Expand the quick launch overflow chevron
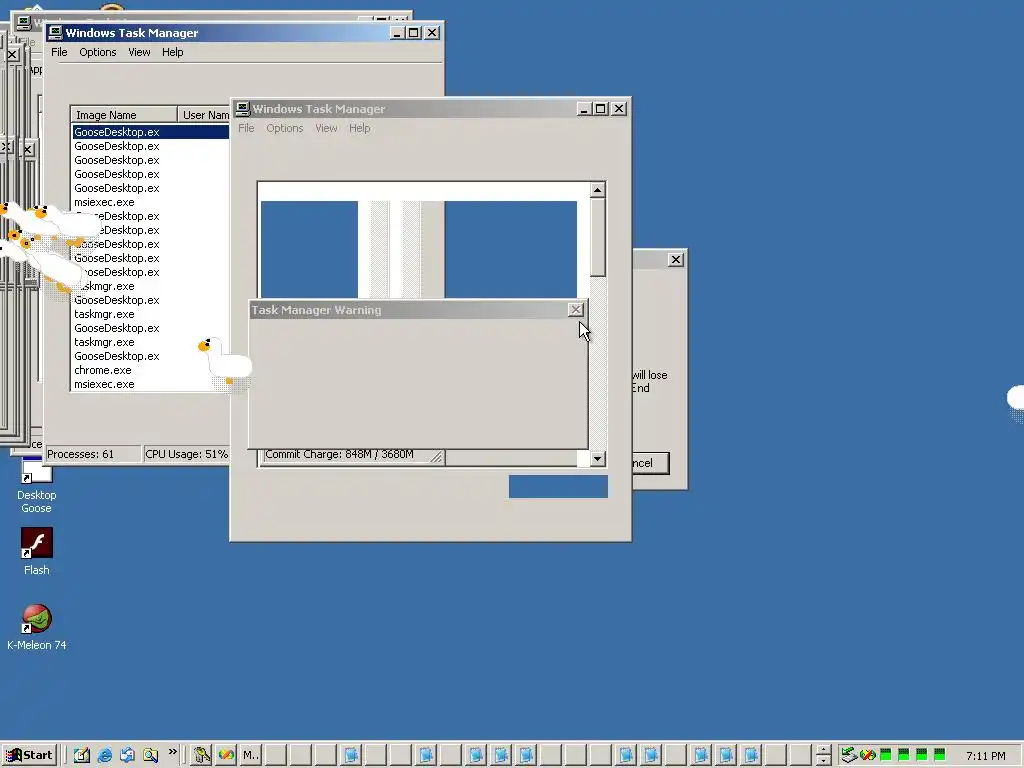Screen dimensions: 1024x768 pyautogui.click(x=172, y=752)
